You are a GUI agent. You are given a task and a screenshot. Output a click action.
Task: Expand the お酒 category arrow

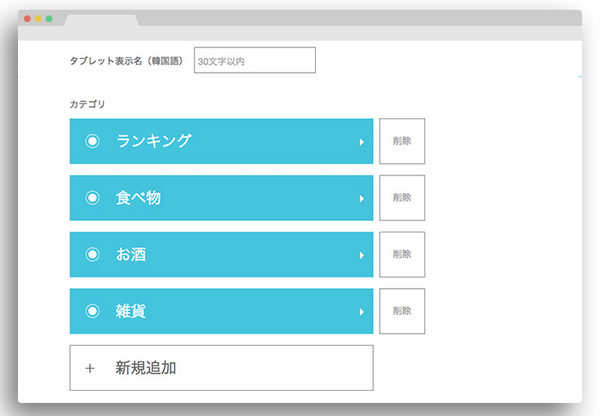pos(361,255)
